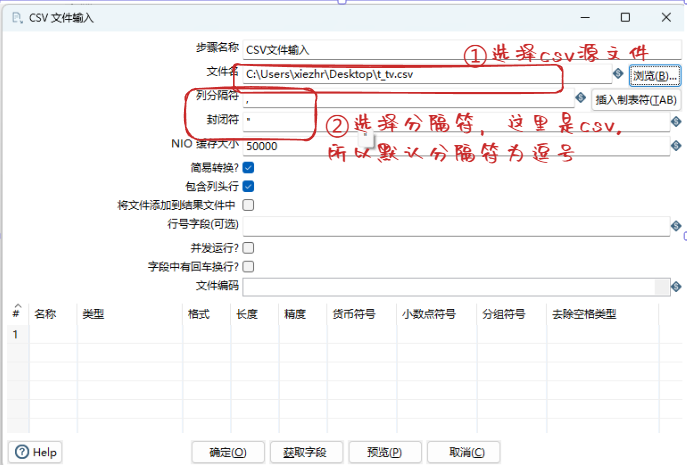Click the Help question mark button

coord(35,452)
